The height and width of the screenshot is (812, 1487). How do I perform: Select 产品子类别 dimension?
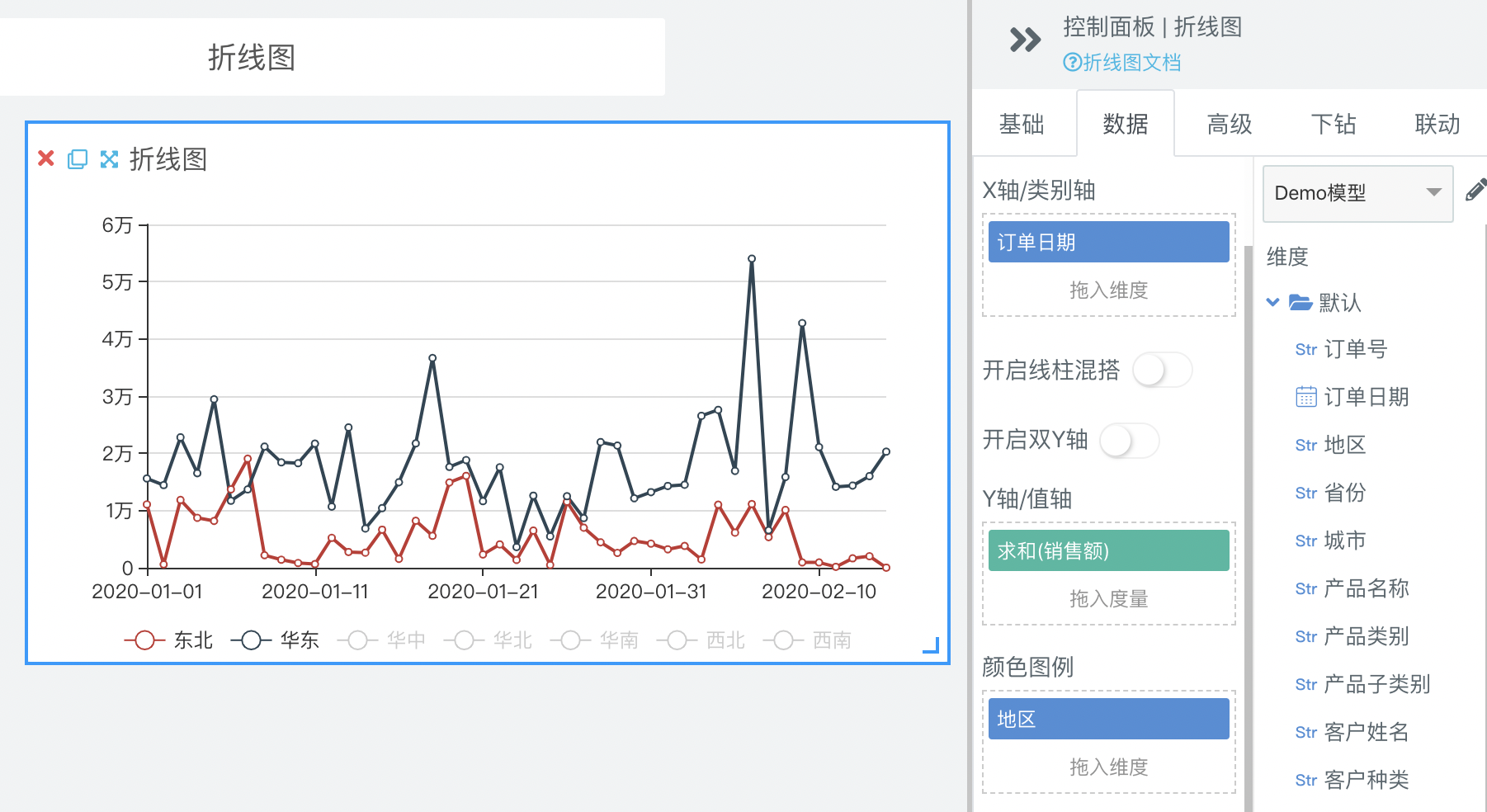tap(1377, 684)
